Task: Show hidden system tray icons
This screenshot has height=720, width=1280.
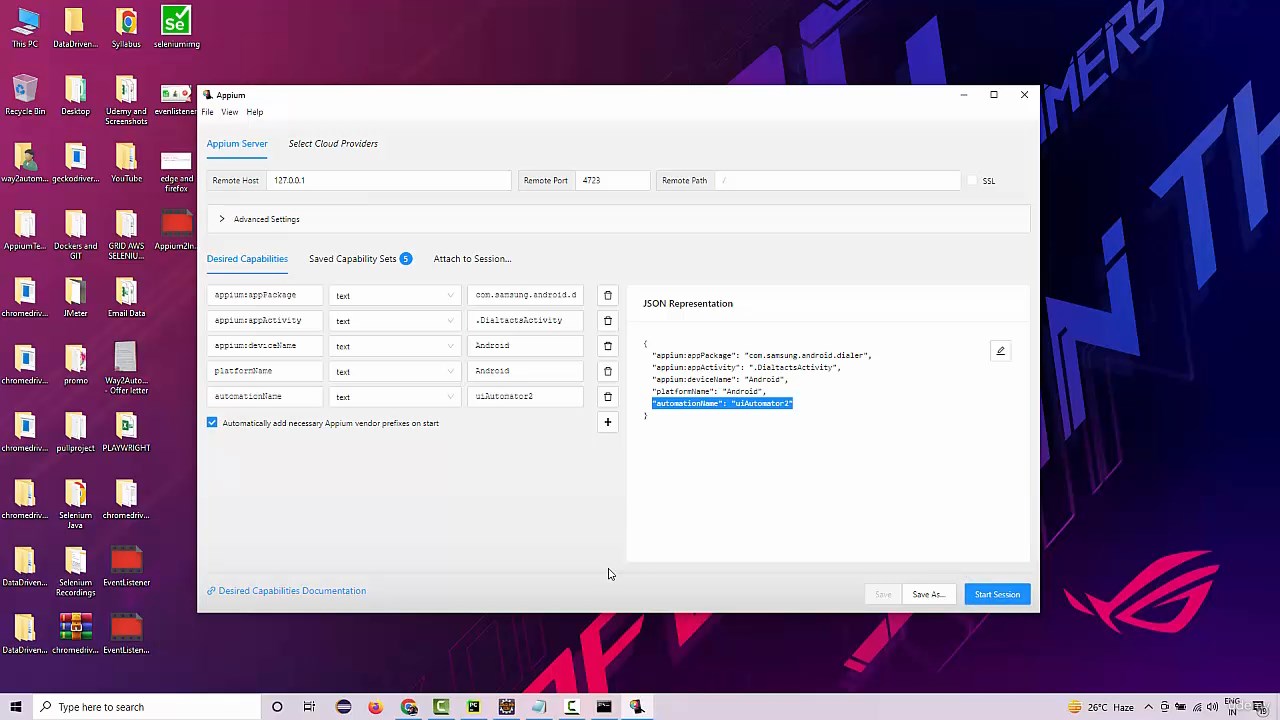Action: 1149,707
